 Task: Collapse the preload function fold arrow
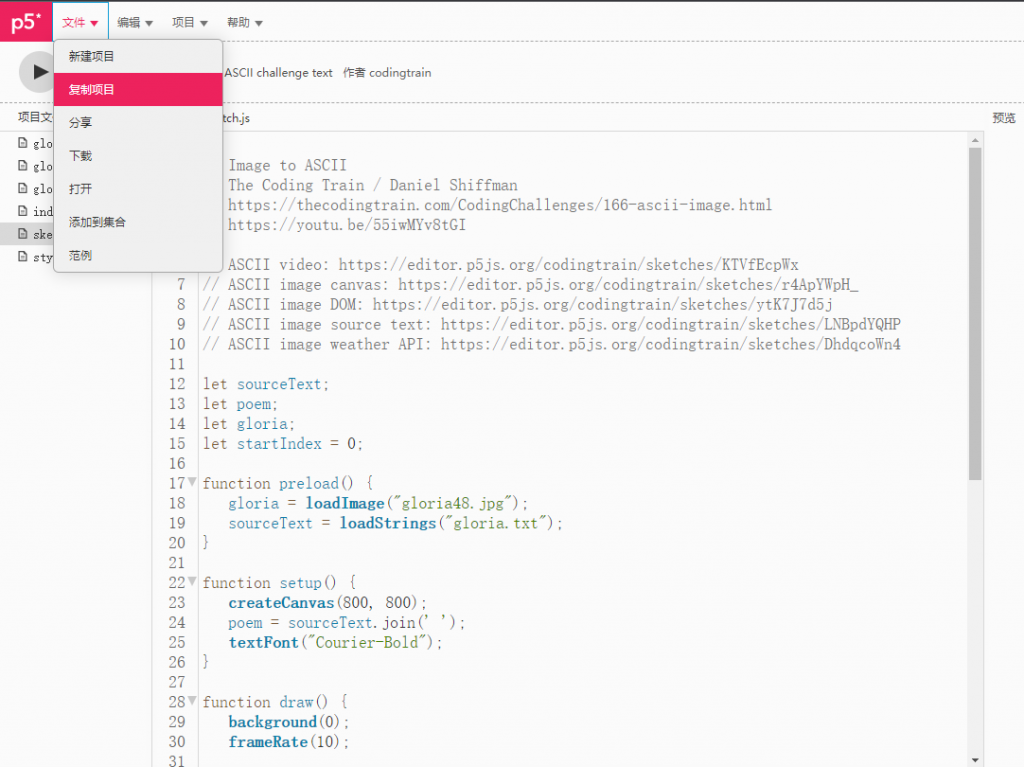[192, 483]
